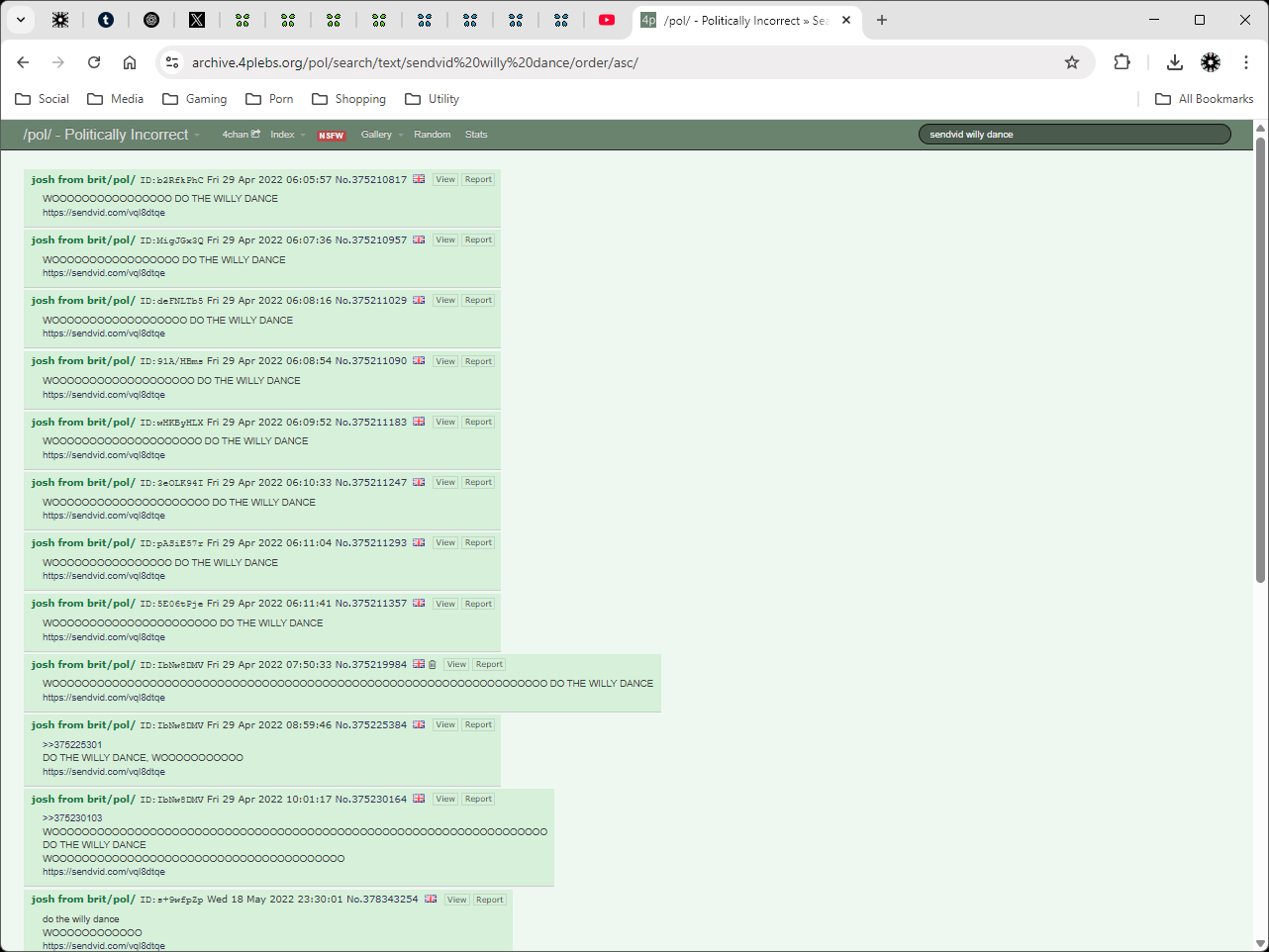Image resolution: width=1269 pixels, height=952 pixels.
Task: Click View on post No.375210957
Action: click(x=445, y=239)
